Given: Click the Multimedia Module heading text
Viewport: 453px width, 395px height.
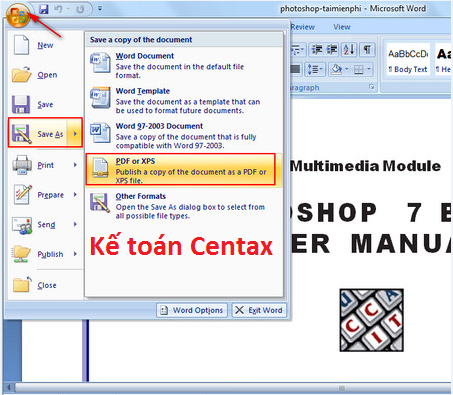Looking at the screenshot, I should (365, 166).
